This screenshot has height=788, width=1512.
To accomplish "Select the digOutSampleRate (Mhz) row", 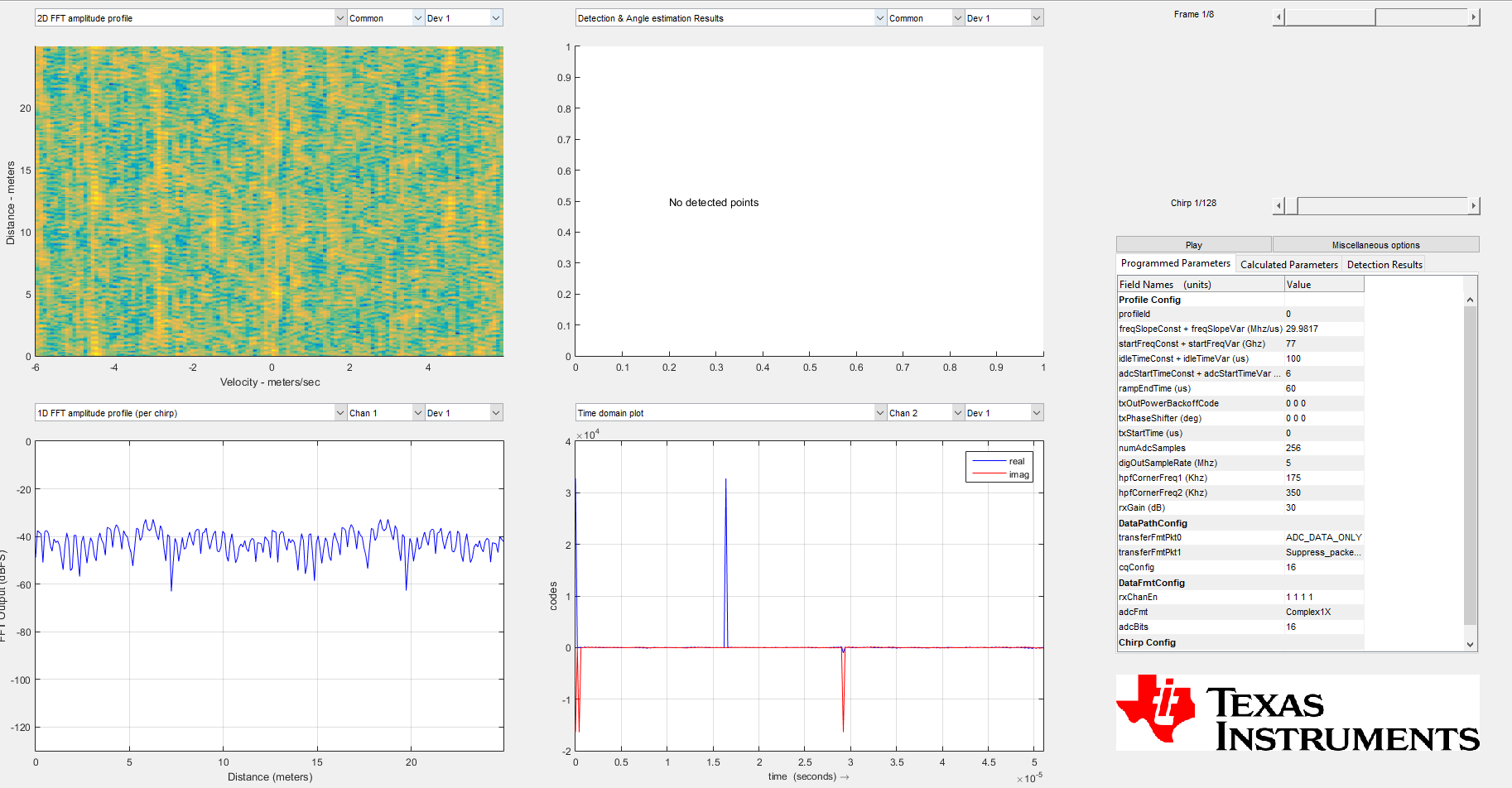I will [1240, 464].
